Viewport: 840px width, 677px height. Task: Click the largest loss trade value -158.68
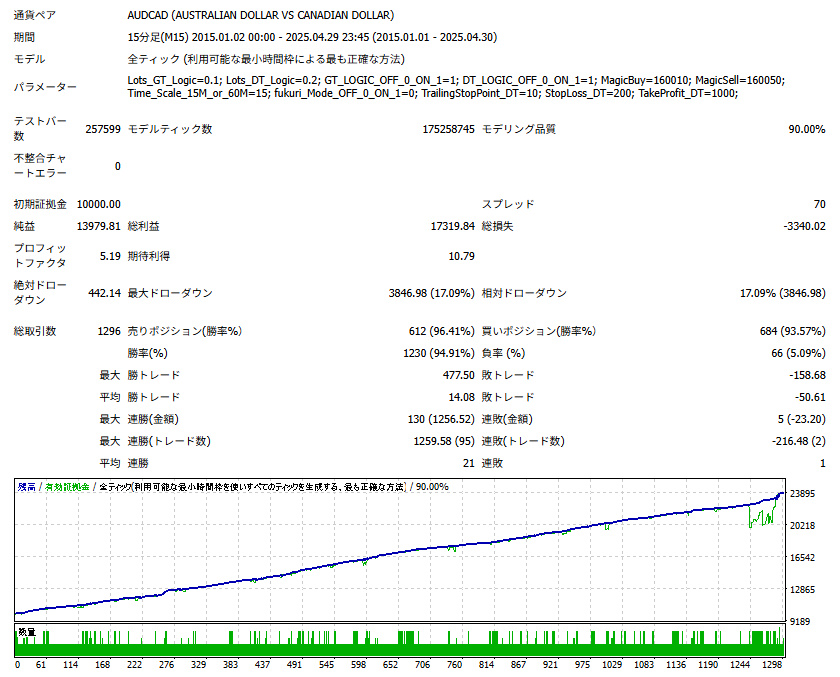click(807, 375)
